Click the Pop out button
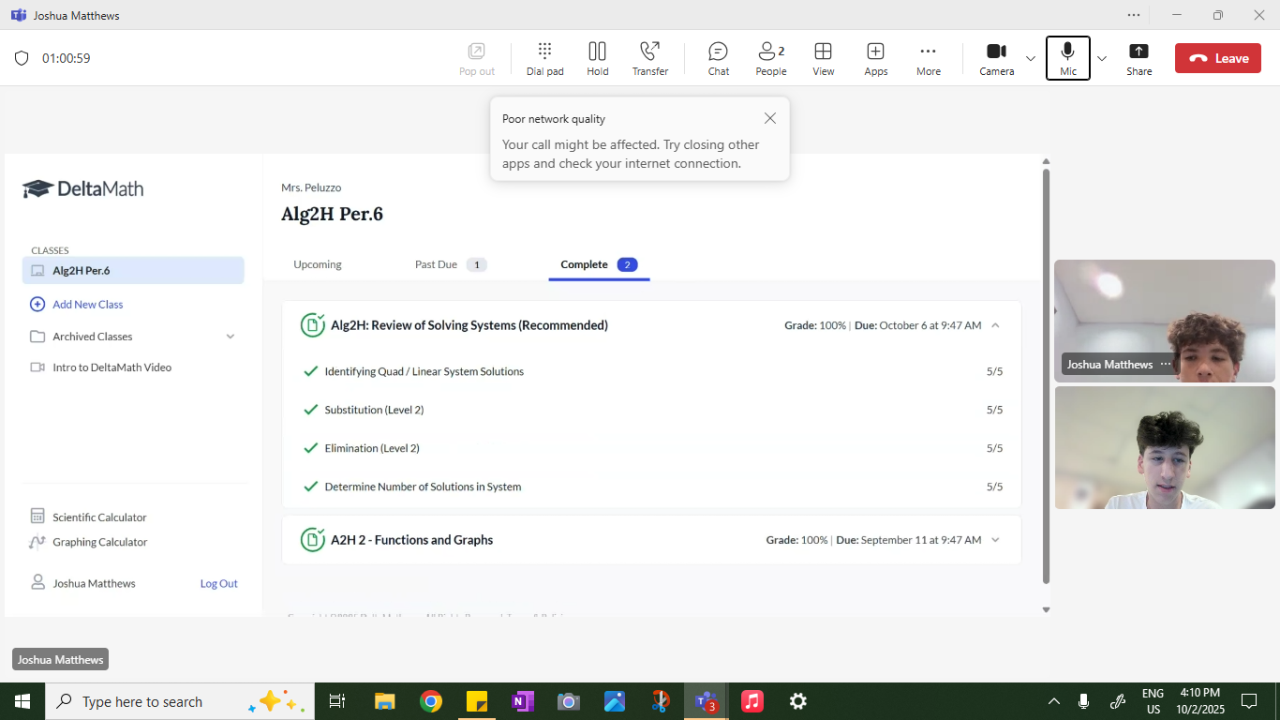 [477, 58]
